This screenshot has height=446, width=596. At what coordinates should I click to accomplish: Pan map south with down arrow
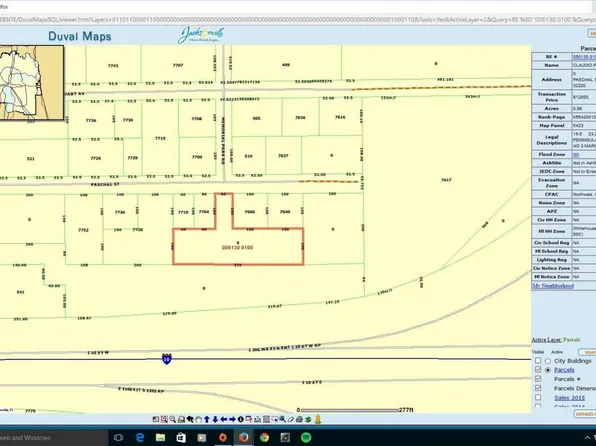tap(216, 419)
